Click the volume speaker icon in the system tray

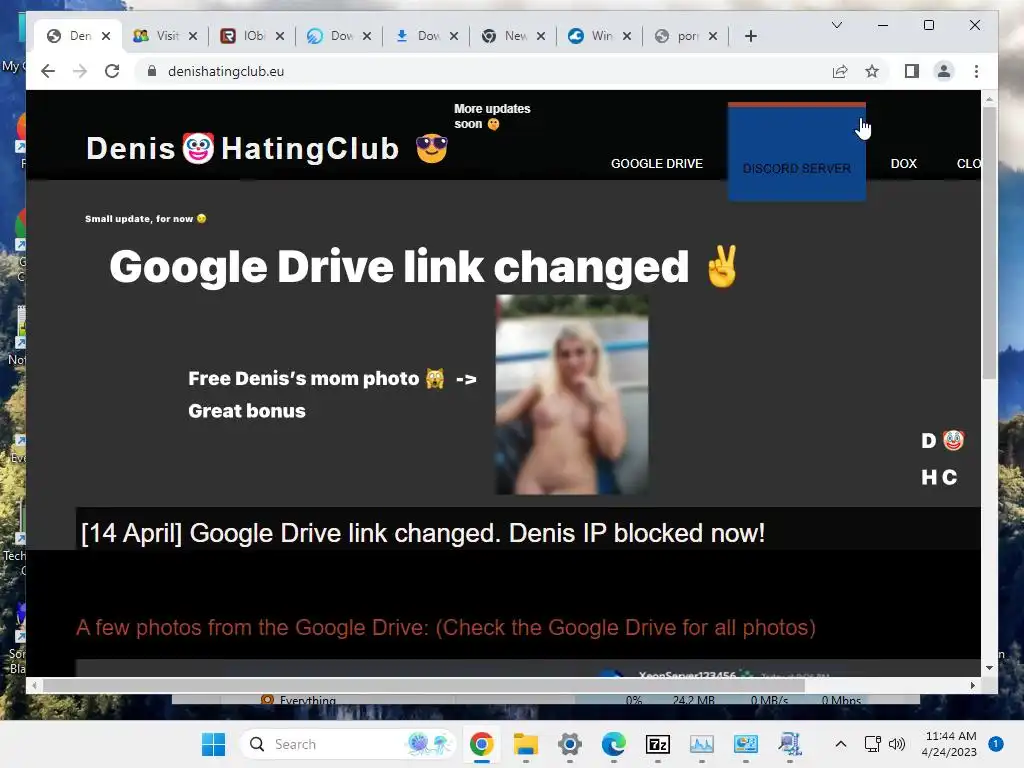(897, 744)
